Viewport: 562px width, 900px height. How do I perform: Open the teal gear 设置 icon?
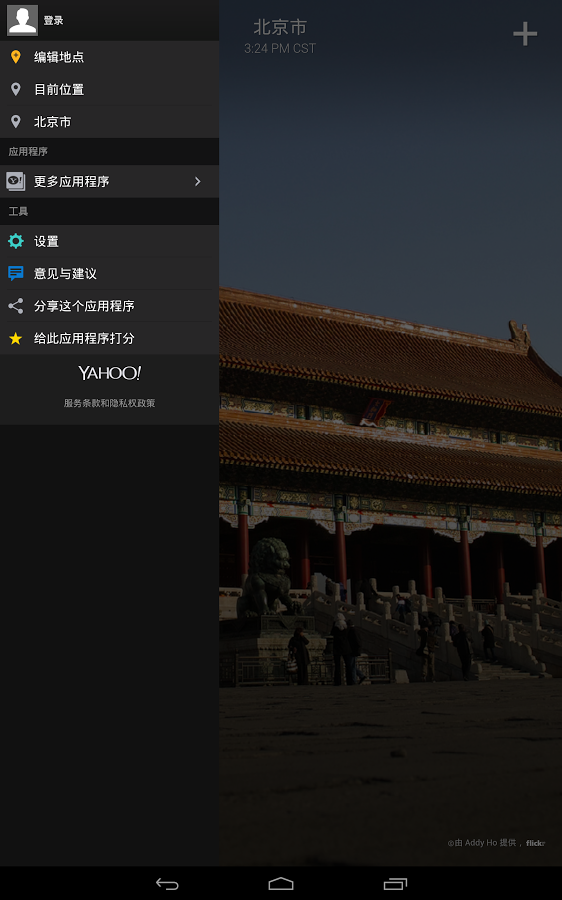pyautogui.click(x=16, y=241)
